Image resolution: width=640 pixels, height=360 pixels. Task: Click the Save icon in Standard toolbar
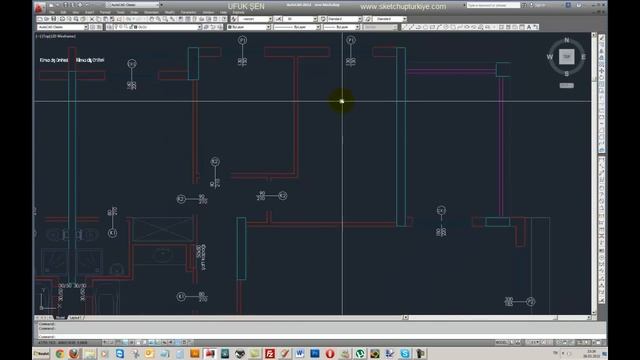[53, 19]
